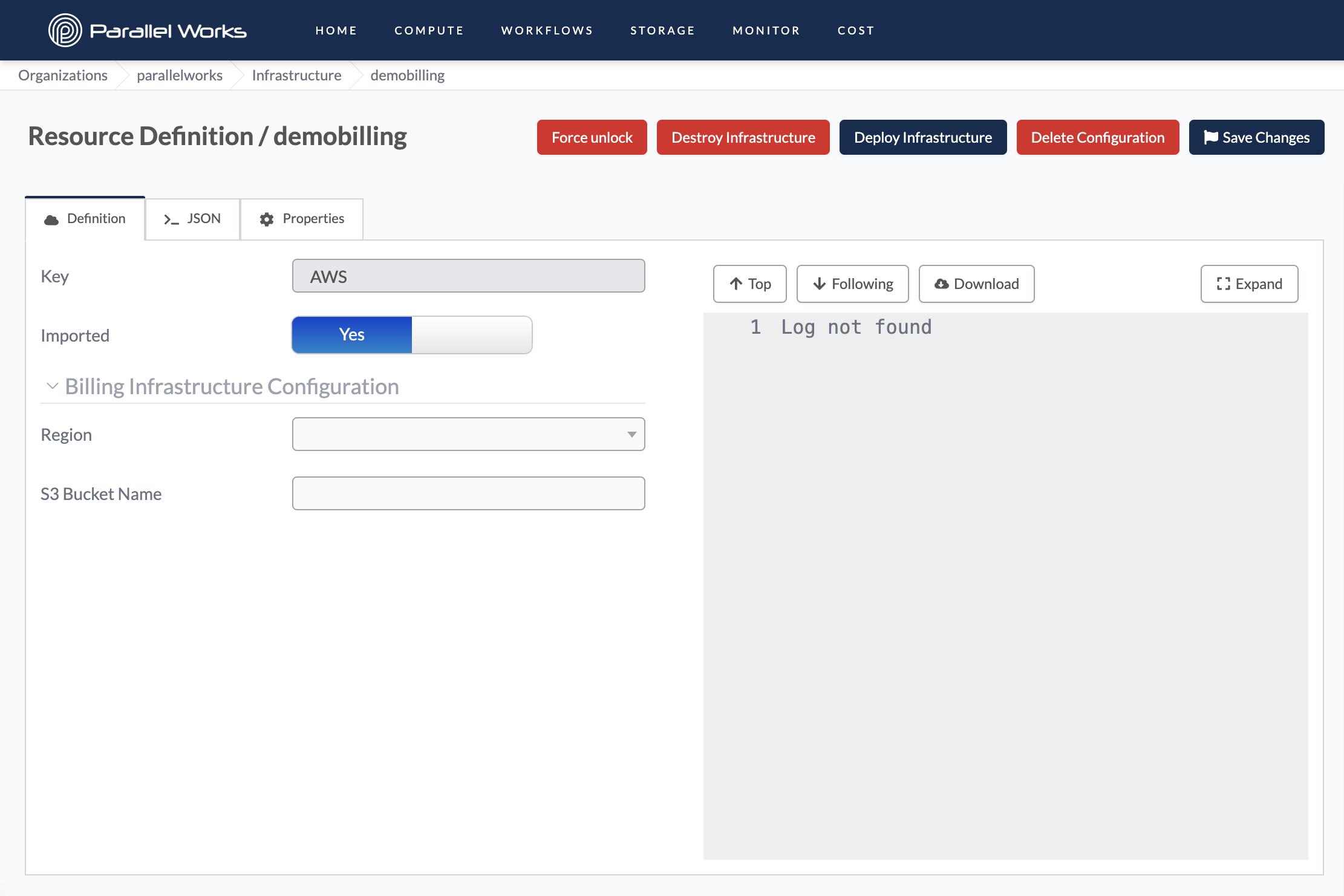
Task: Open the Region dropdown menu
Action: [468, 434]
